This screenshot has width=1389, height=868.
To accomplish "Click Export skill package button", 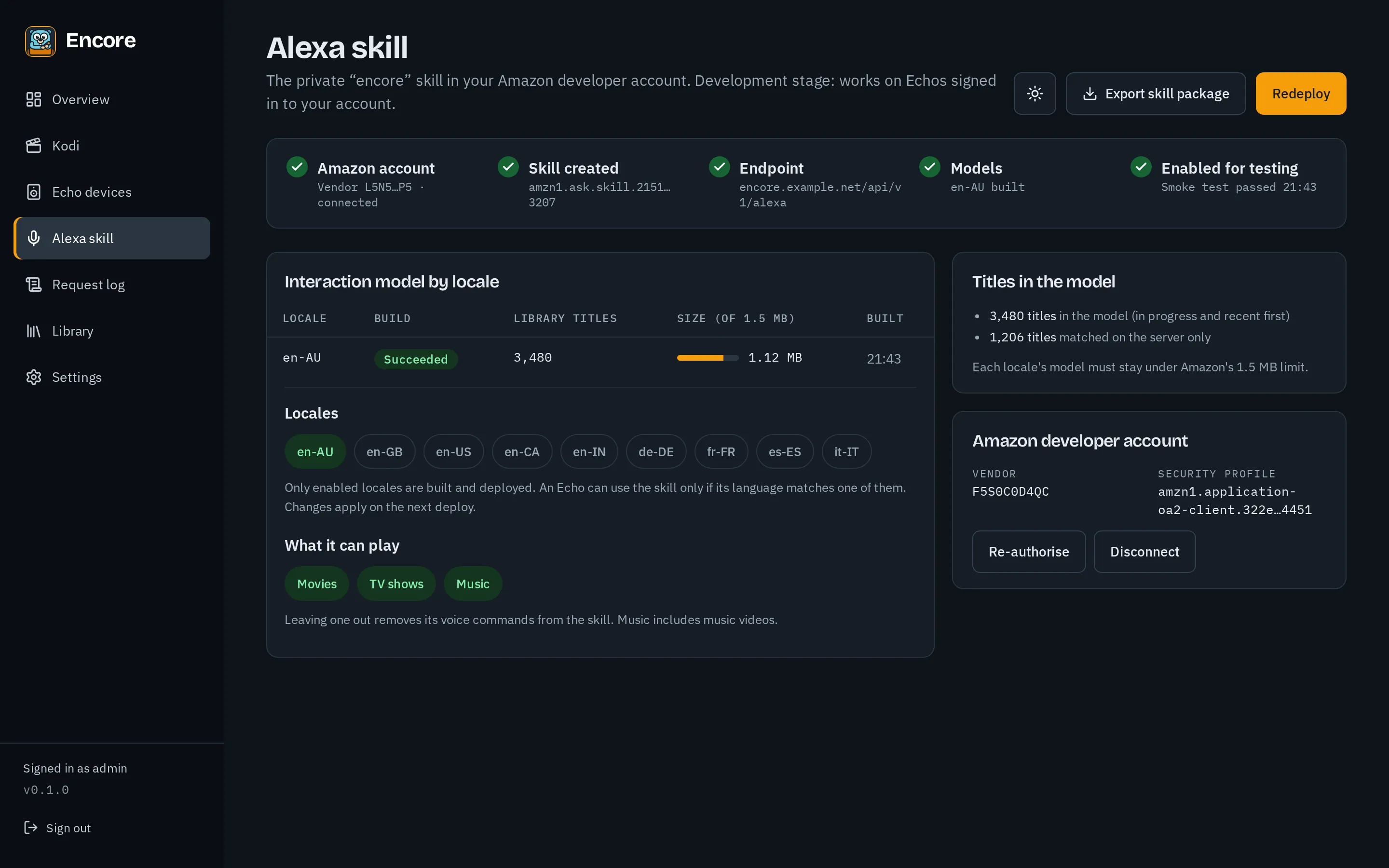I will click(1156, 94).
